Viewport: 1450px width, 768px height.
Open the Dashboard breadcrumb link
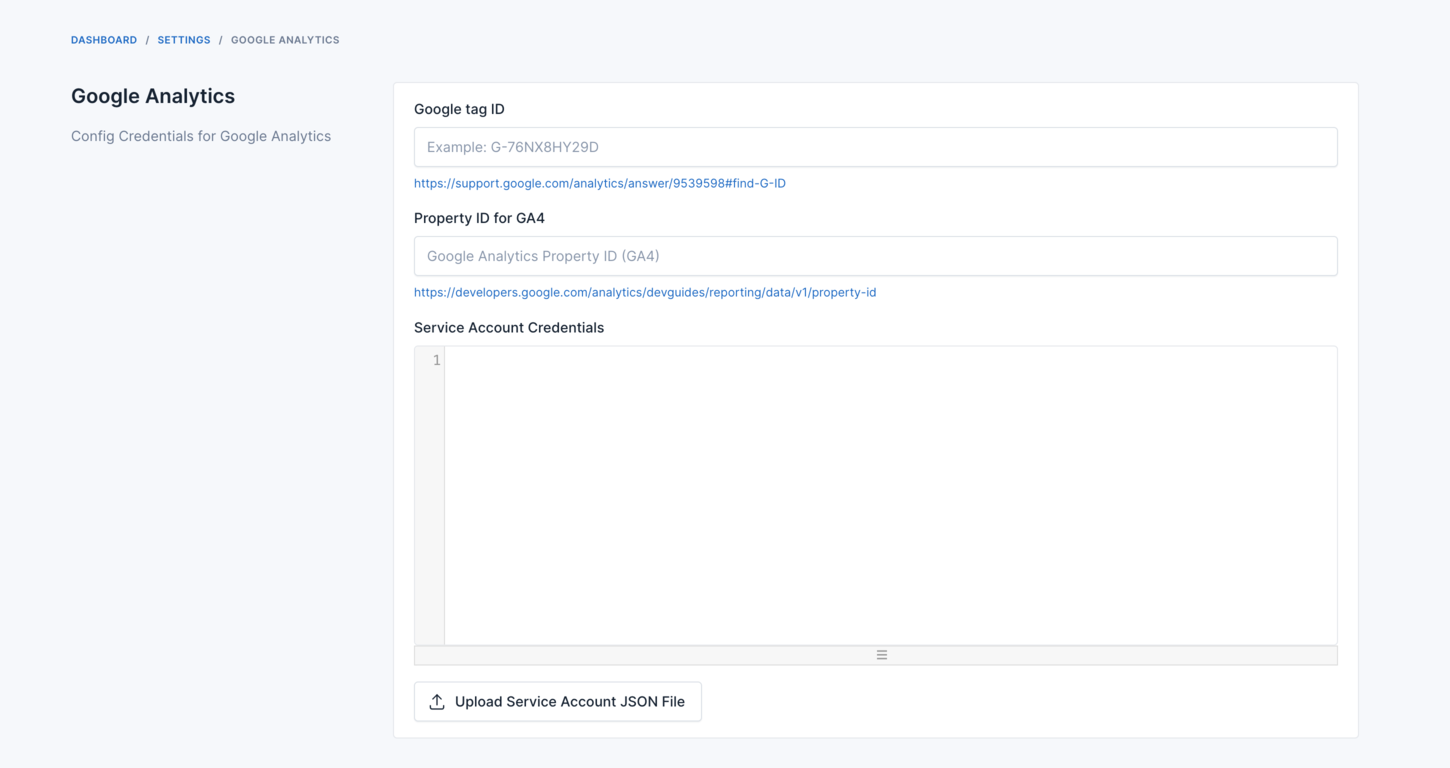pyautogui.click(x=104, y=40)
